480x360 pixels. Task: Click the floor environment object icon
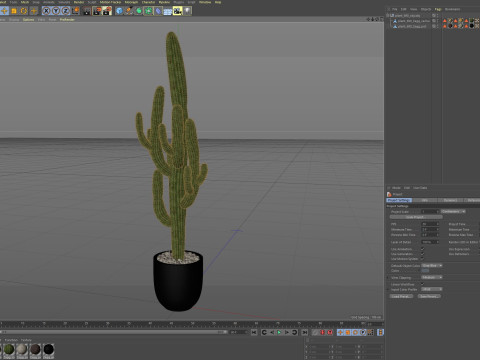(168, 11)
